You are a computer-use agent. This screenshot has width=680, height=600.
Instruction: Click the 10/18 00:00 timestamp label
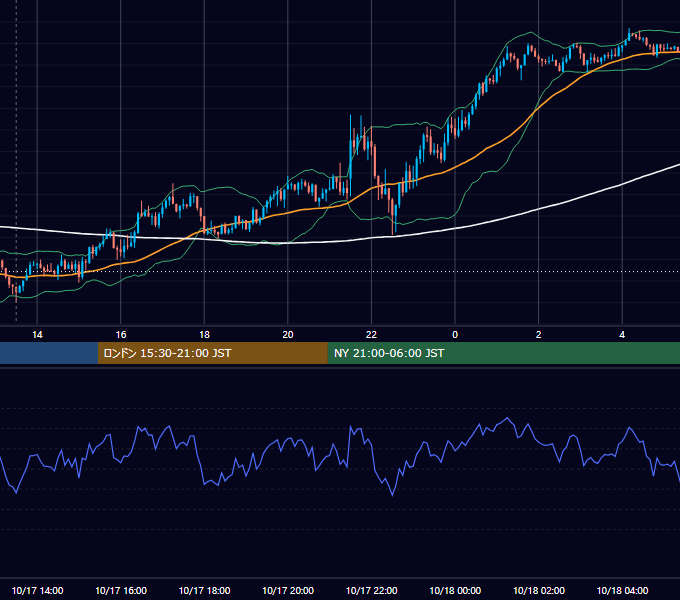455,590
